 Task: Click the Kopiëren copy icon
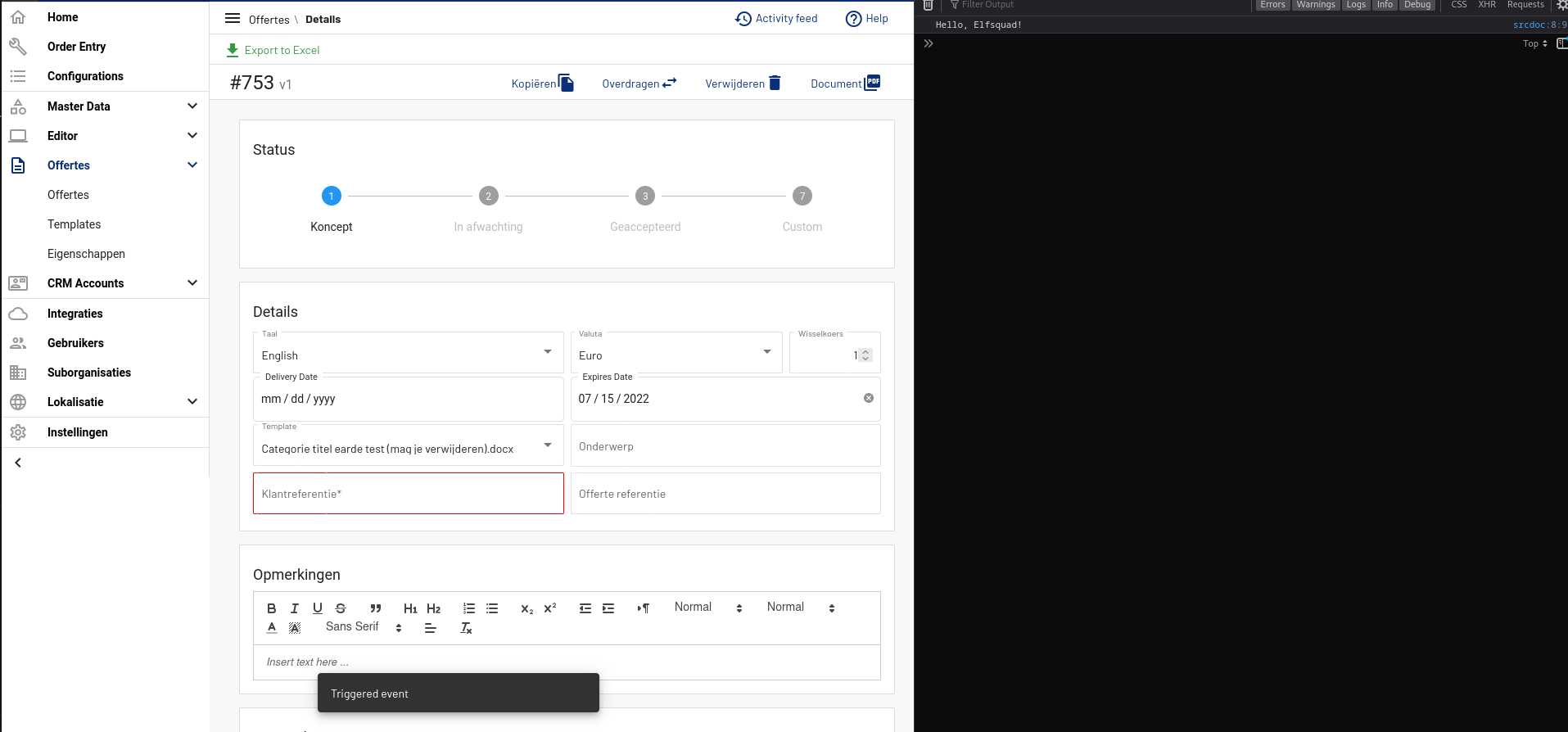pyautogui.click(x=566, y=83)
